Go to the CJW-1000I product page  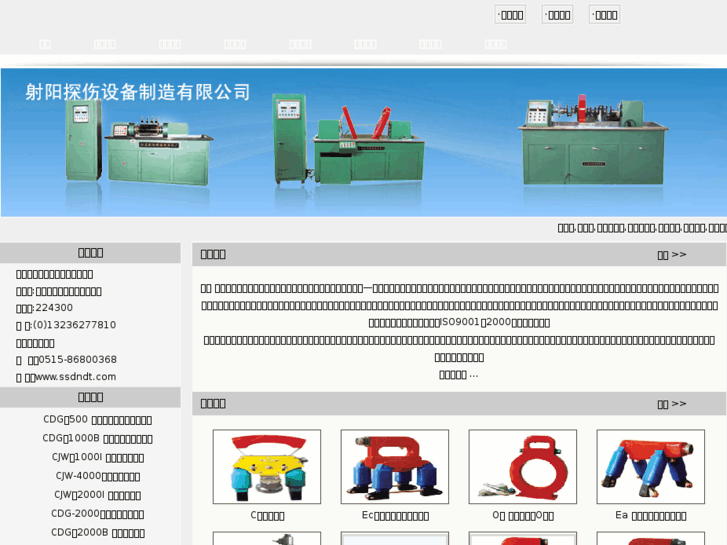coord(97,457)
